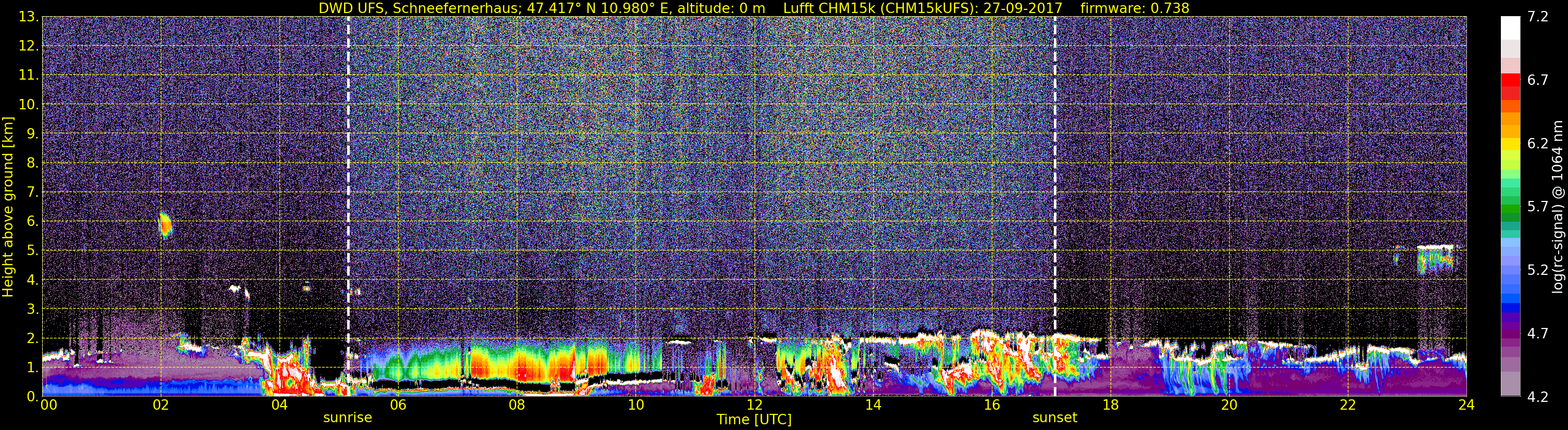Click the x-axis tick label '06'
The height and width of the screenshot is (430, 1568).
[398, 405]
